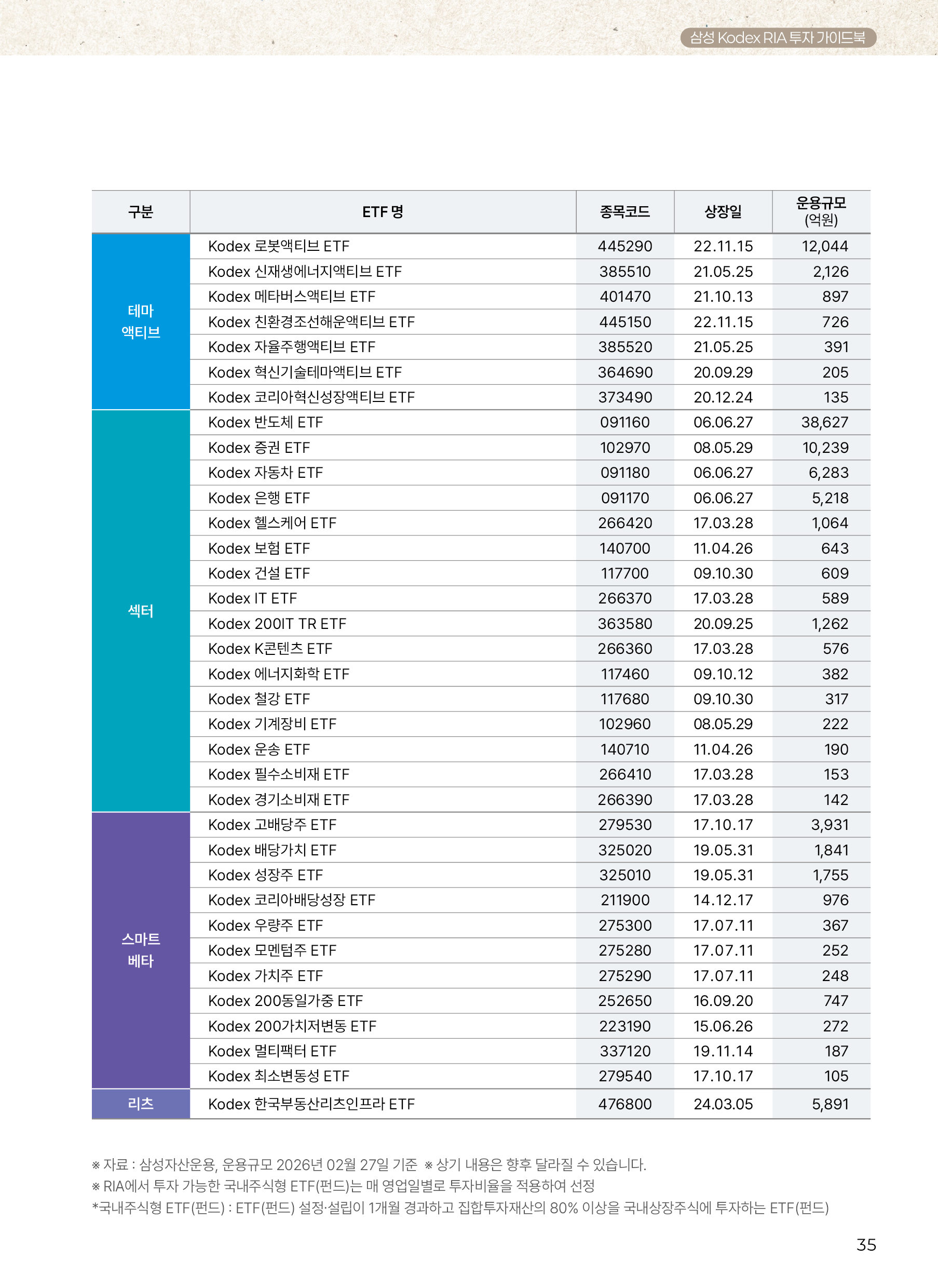This screenshot has height=1288, width=938.
Task: Select the '섹터' category cell
Action: click(141, 611)
